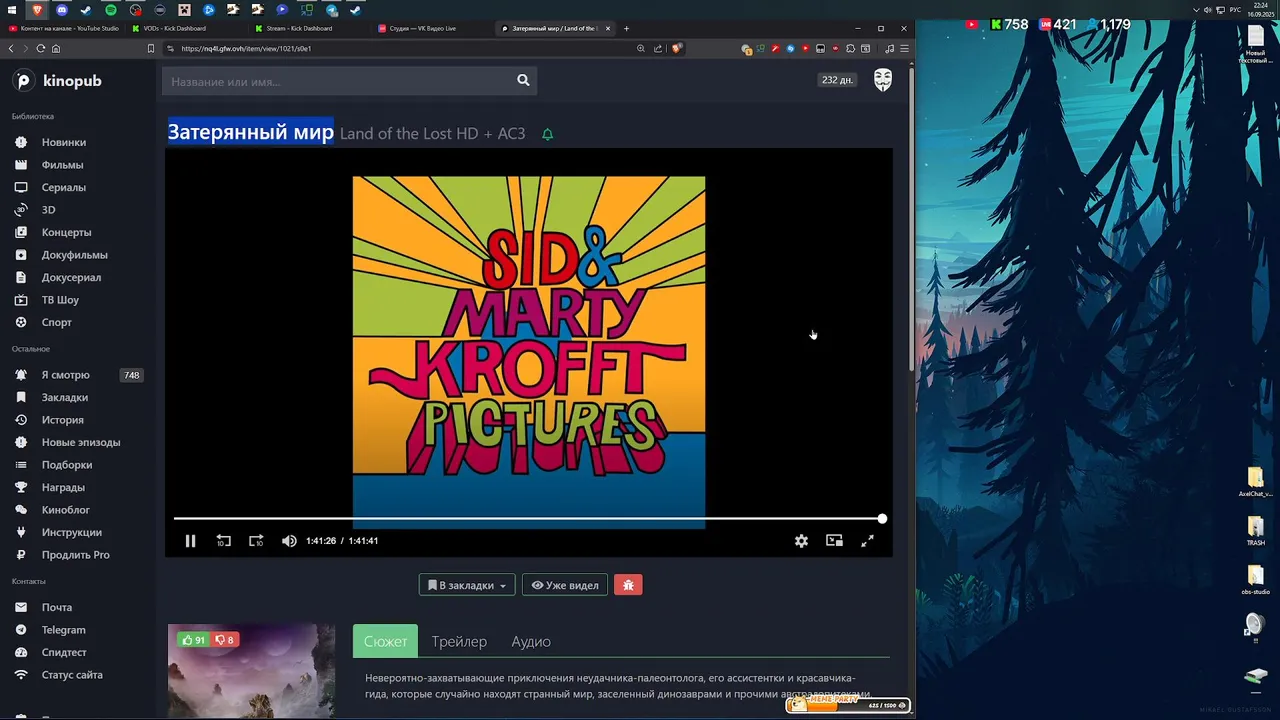Reload the page in browser
Screen dimensions: 1280x720
(x=40, y=48)
